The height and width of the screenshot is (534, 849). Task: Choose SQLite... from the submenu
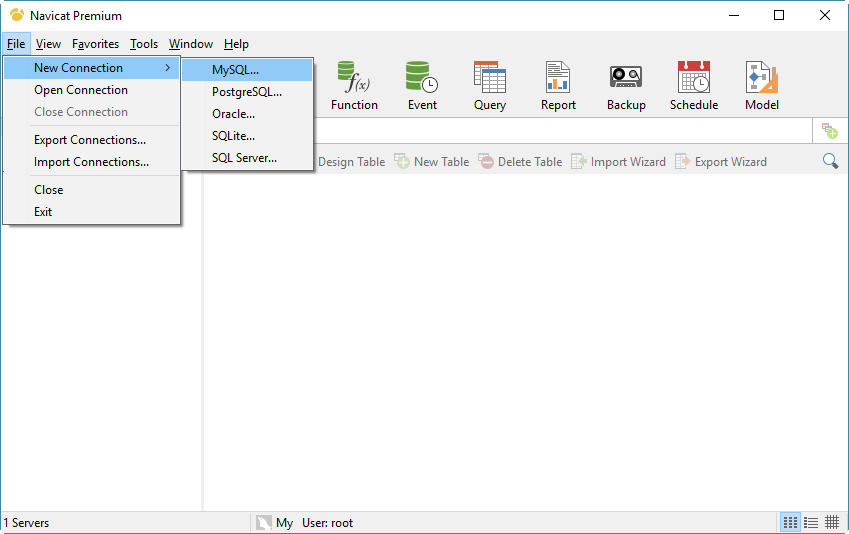247,136
